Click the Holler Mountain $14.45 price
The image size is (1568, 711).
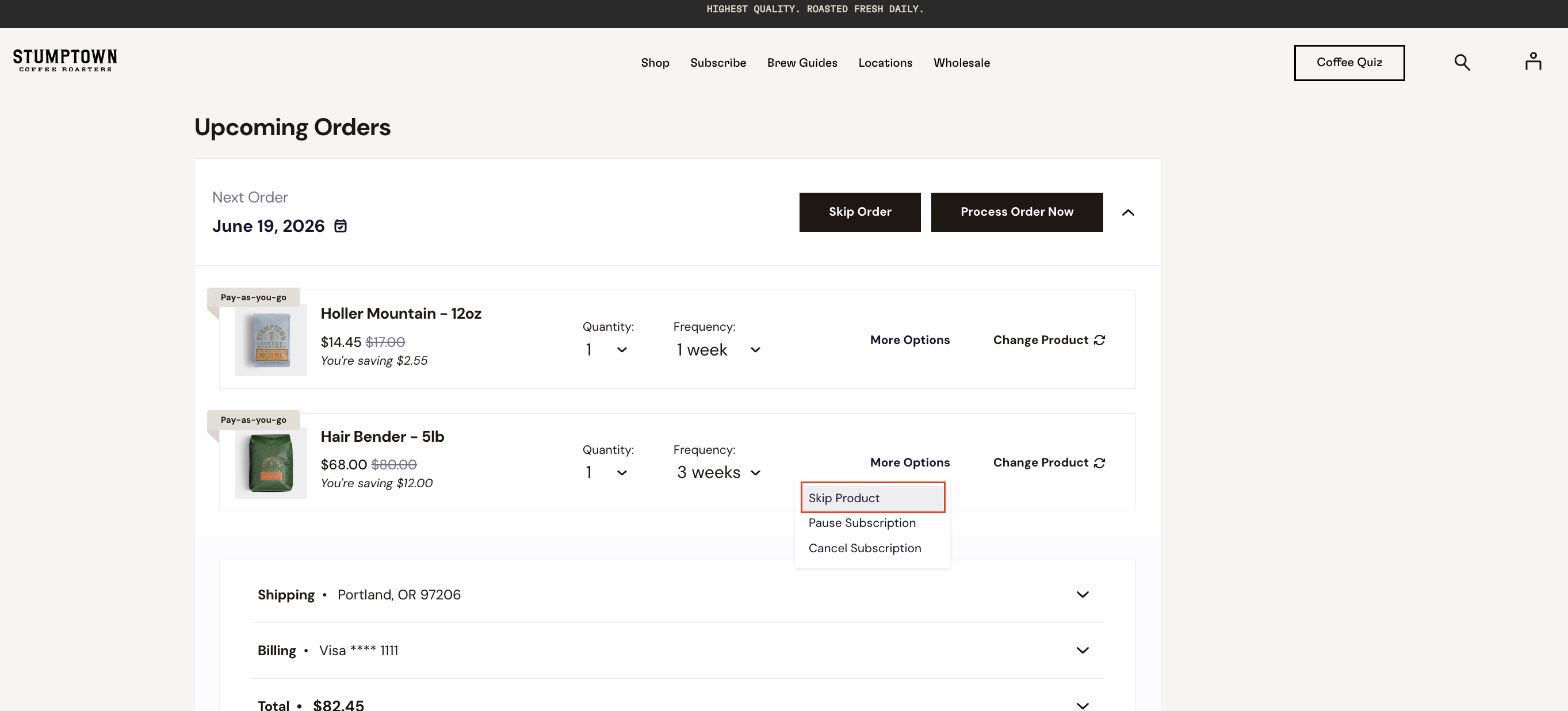341,342
